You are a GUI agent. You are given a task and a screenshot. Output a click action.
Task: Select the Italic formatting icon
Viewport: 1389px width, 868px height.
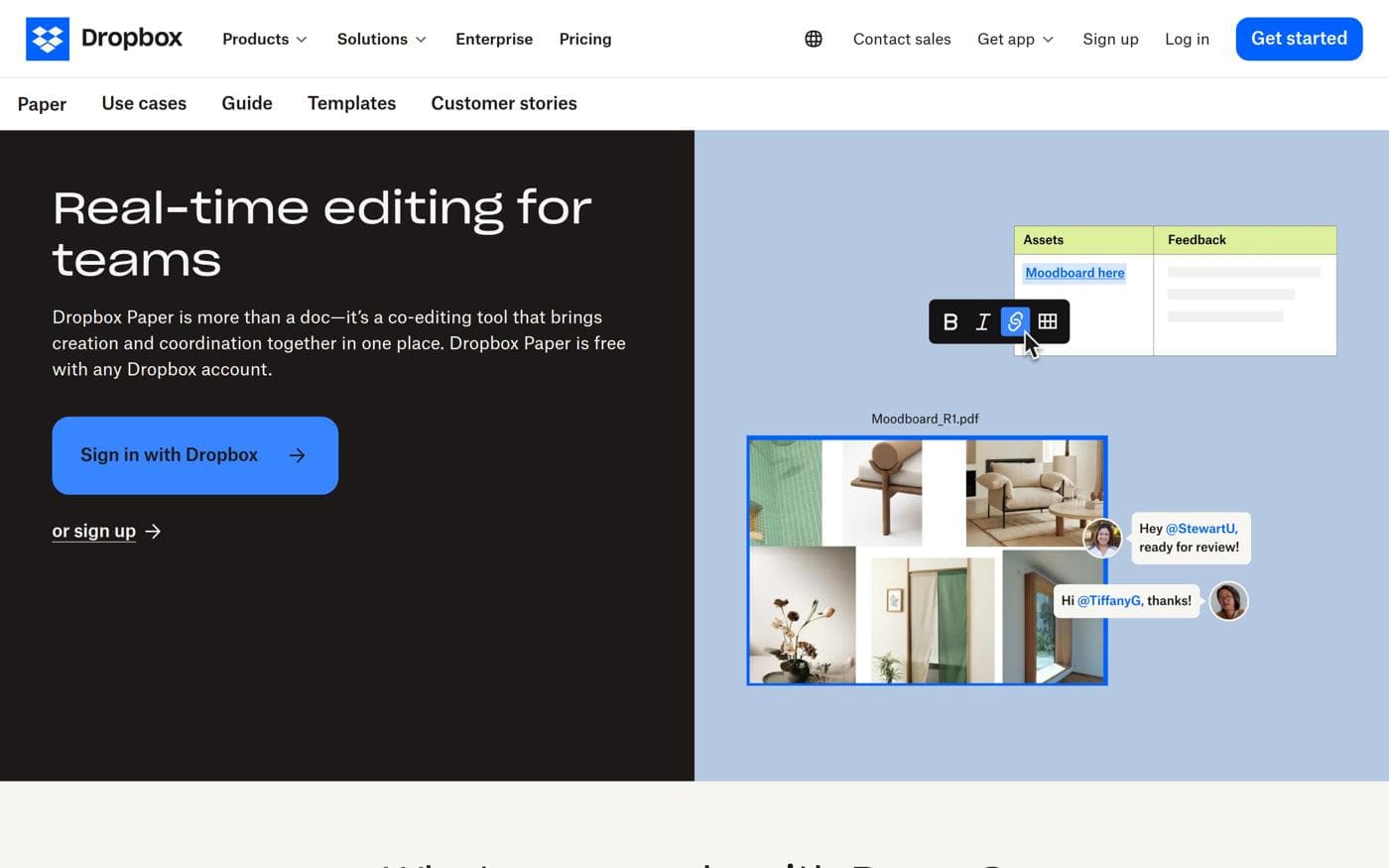click(x=982, y=321)
